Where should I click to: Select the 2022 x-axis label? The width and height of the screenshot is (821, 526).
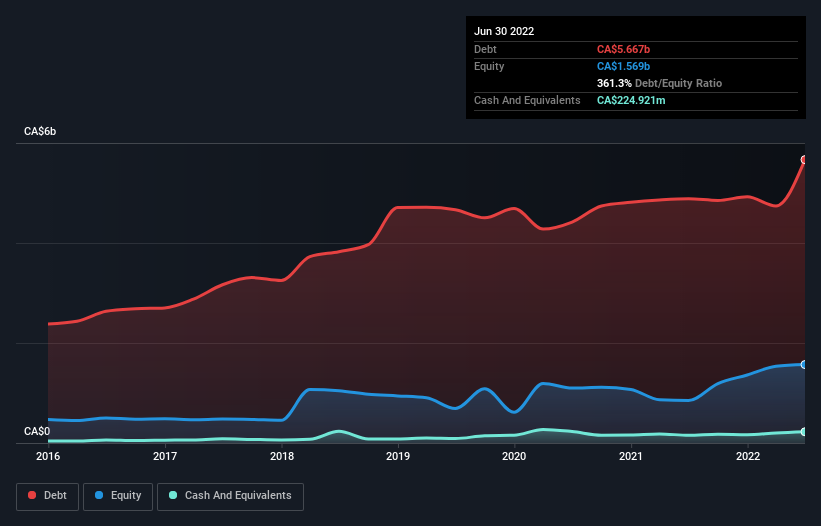[748, 456]
